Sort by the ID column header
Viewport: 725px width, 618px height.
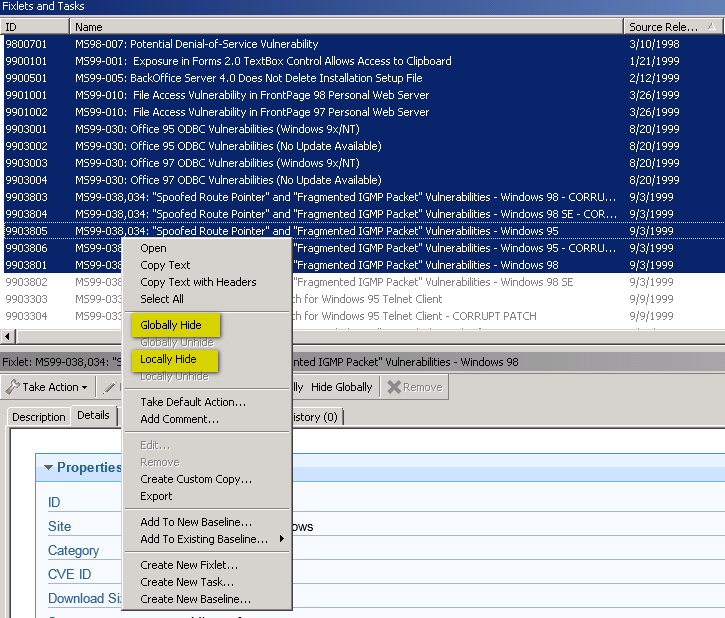(35, 27)
